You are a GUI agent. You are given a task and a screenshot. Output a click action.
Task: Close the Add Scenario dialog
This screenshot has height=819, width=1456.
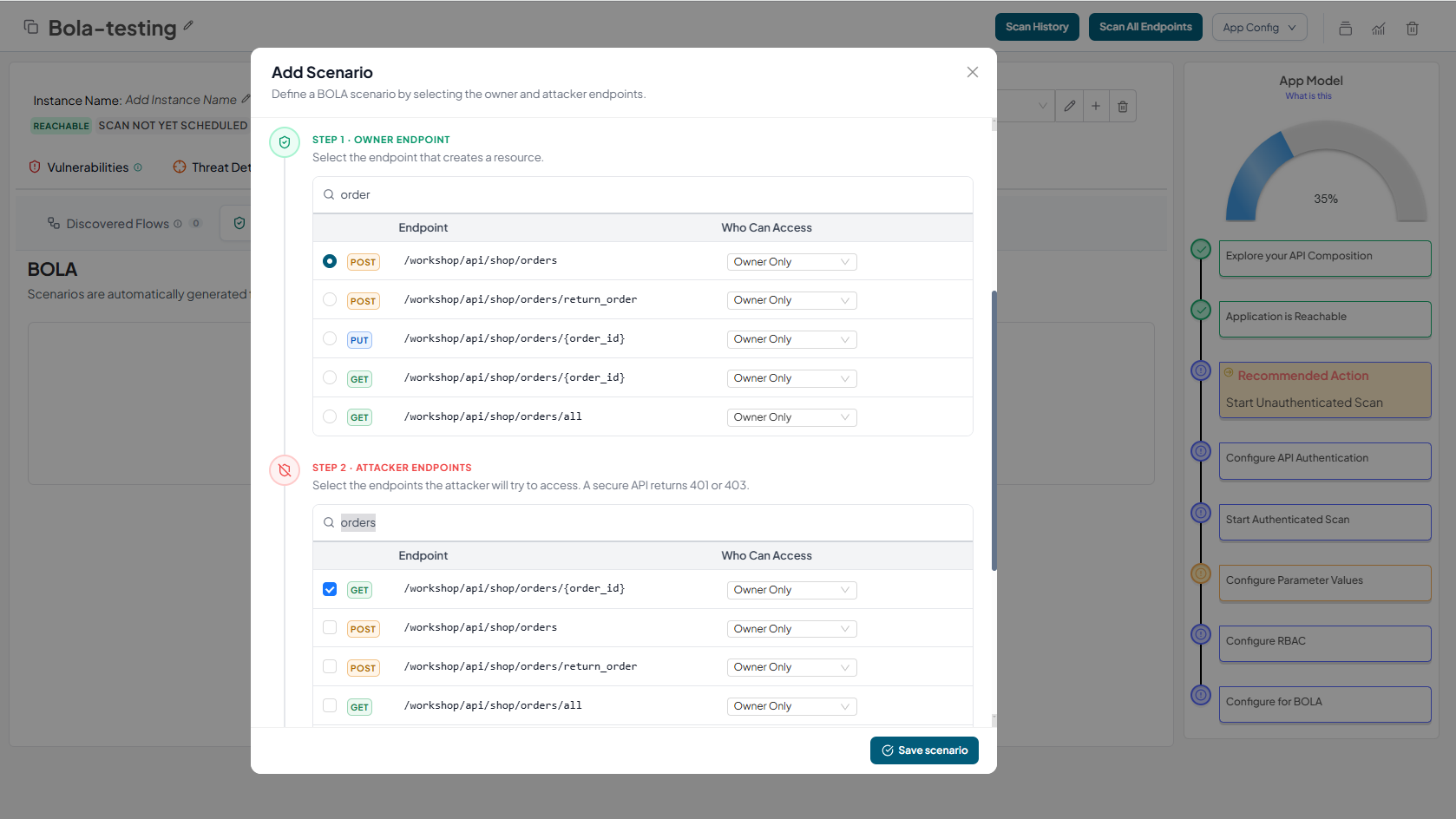point(972,72)
